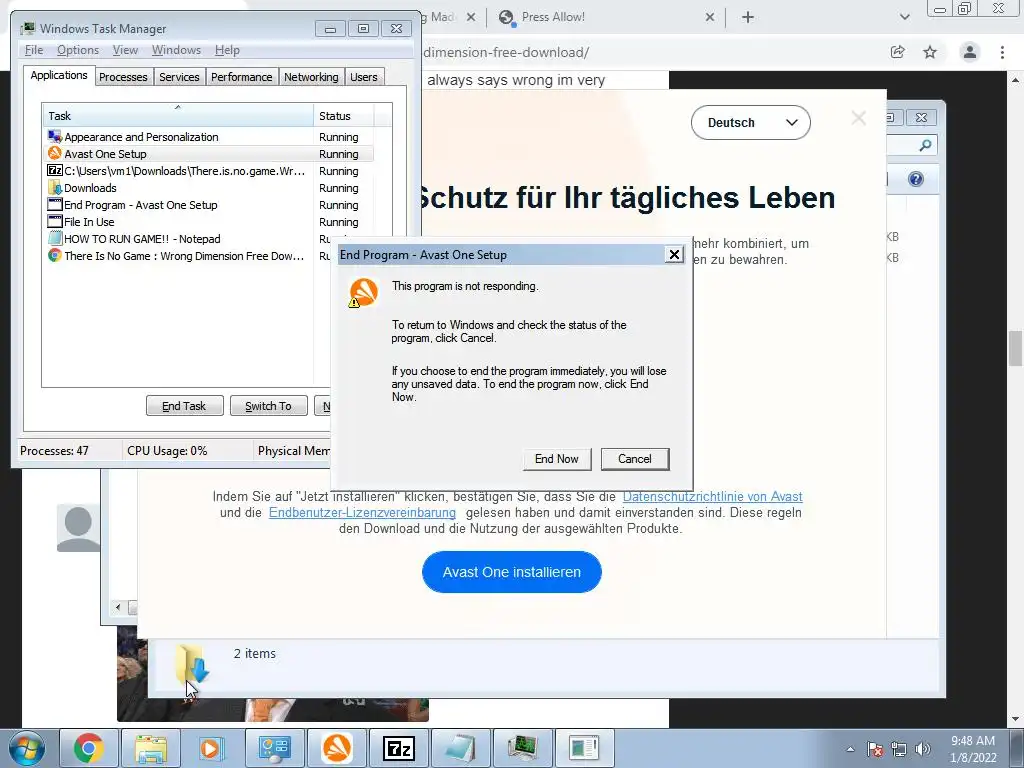
Task: Close the Press Allow! tab
Action: click(x=710, y=18)
